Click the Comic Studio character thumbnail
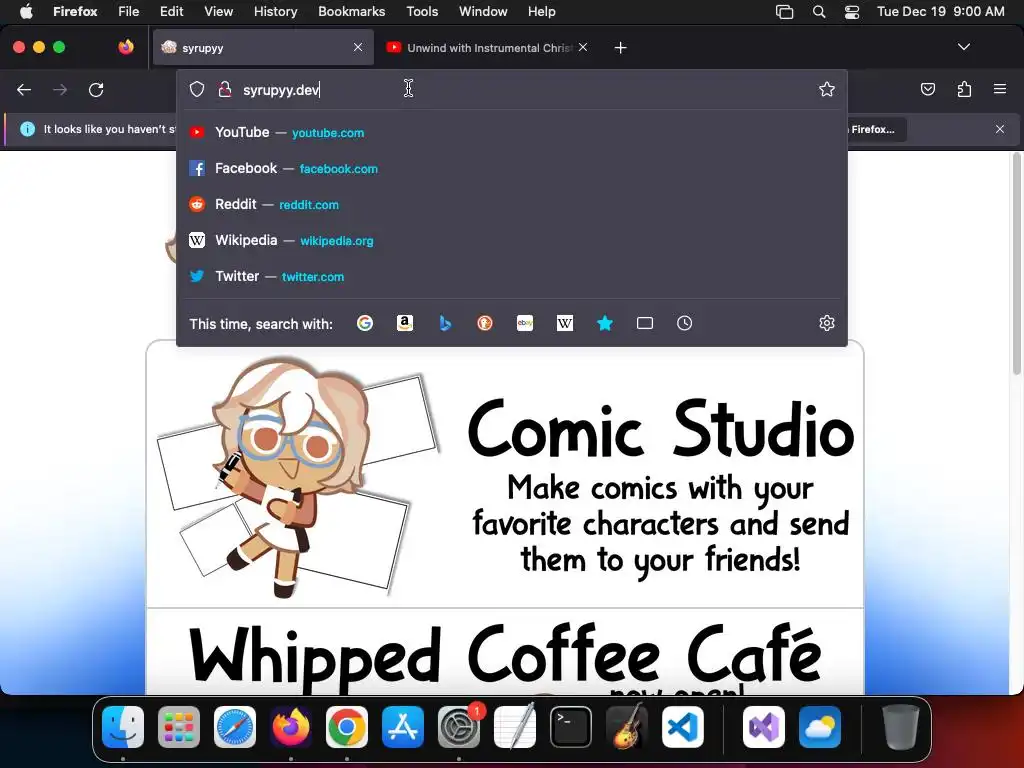 click(298, 477)
